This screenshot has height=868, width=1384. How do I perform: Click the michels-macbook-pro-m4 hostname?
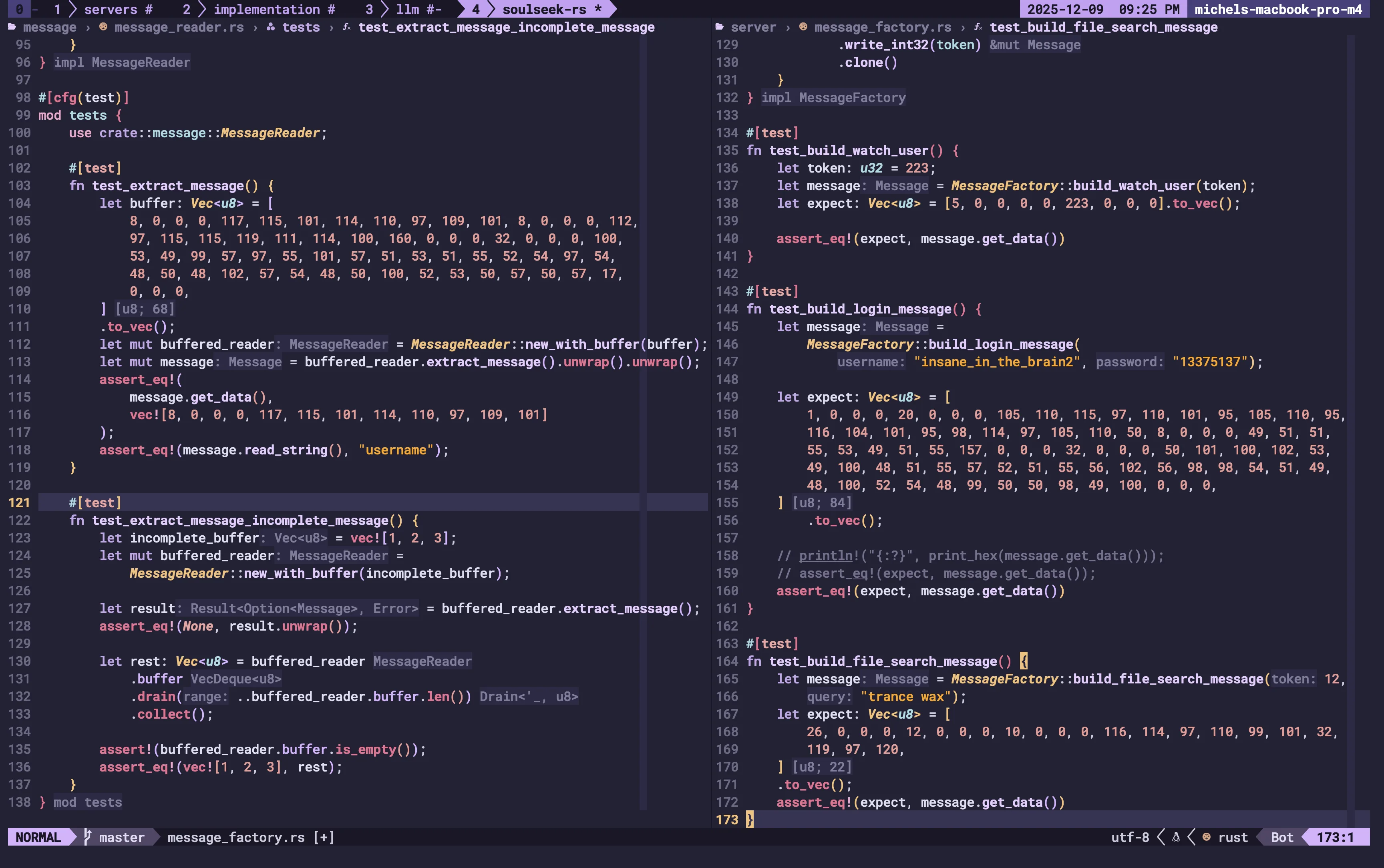pos(1278,9)
